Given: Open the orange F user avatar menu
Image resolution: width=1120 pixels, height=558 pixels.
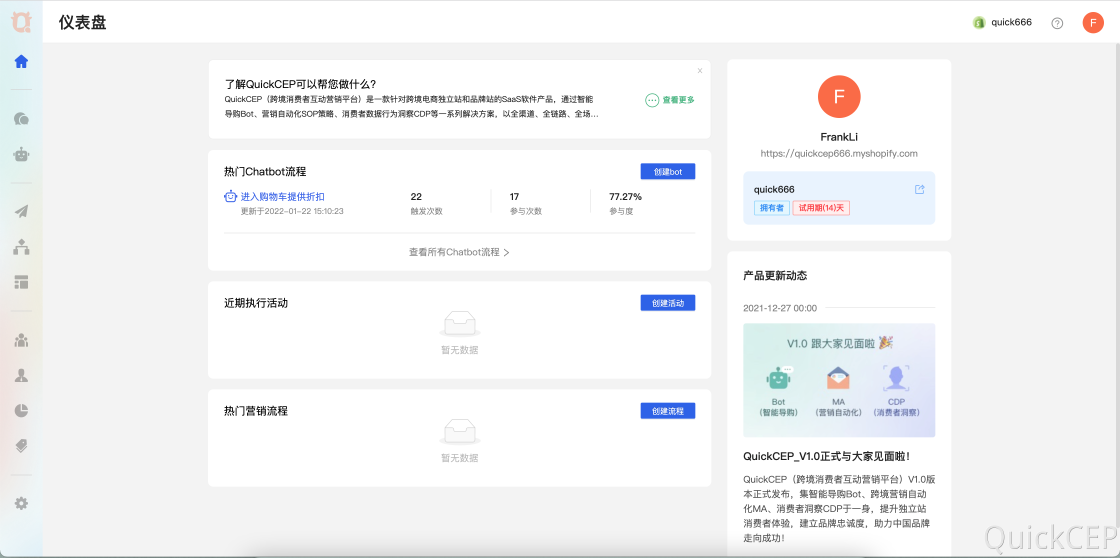Looking at the screenshot, I should coord(1093,23).
